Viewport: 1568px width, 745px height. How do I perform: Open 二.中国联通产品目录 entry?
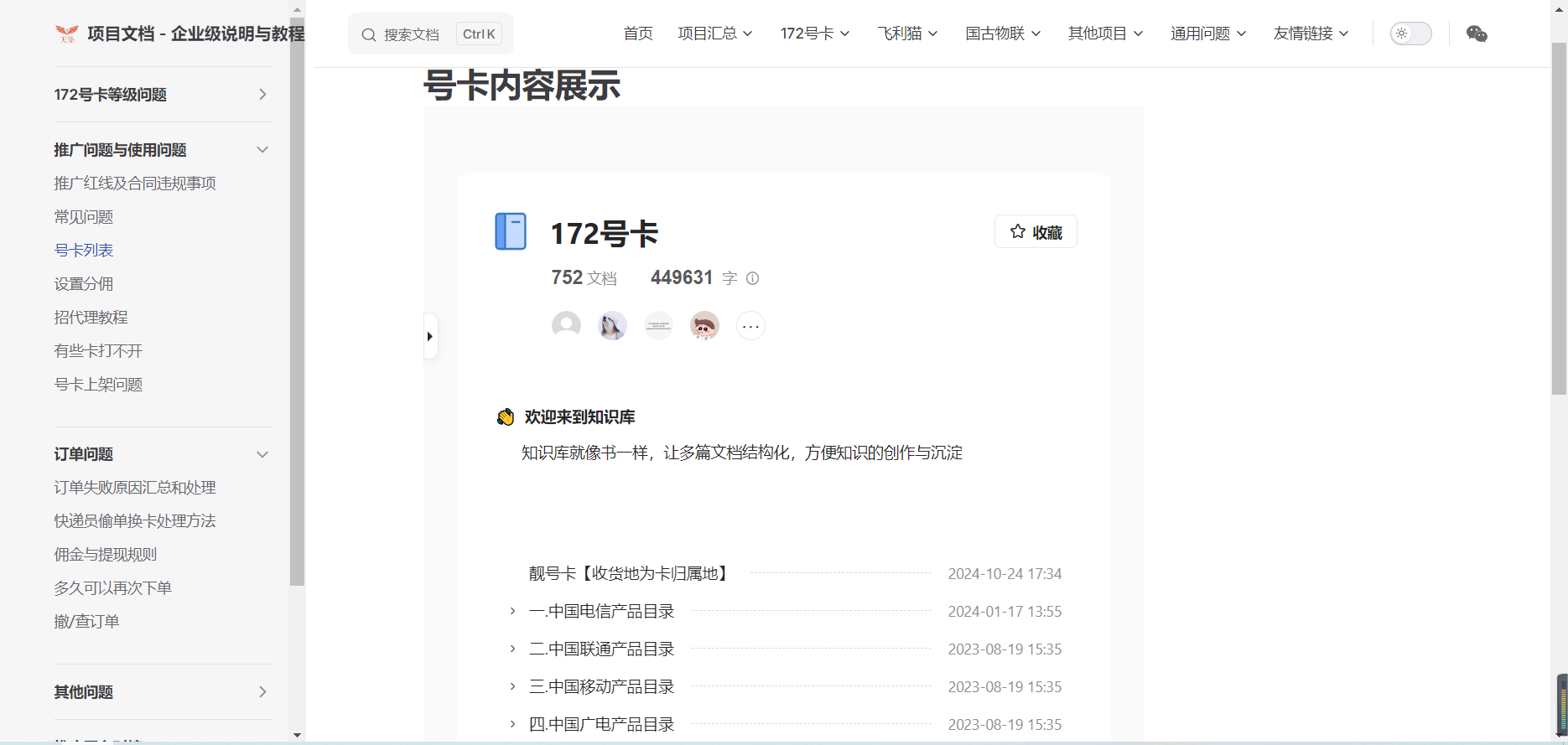[x=602, y=649]
